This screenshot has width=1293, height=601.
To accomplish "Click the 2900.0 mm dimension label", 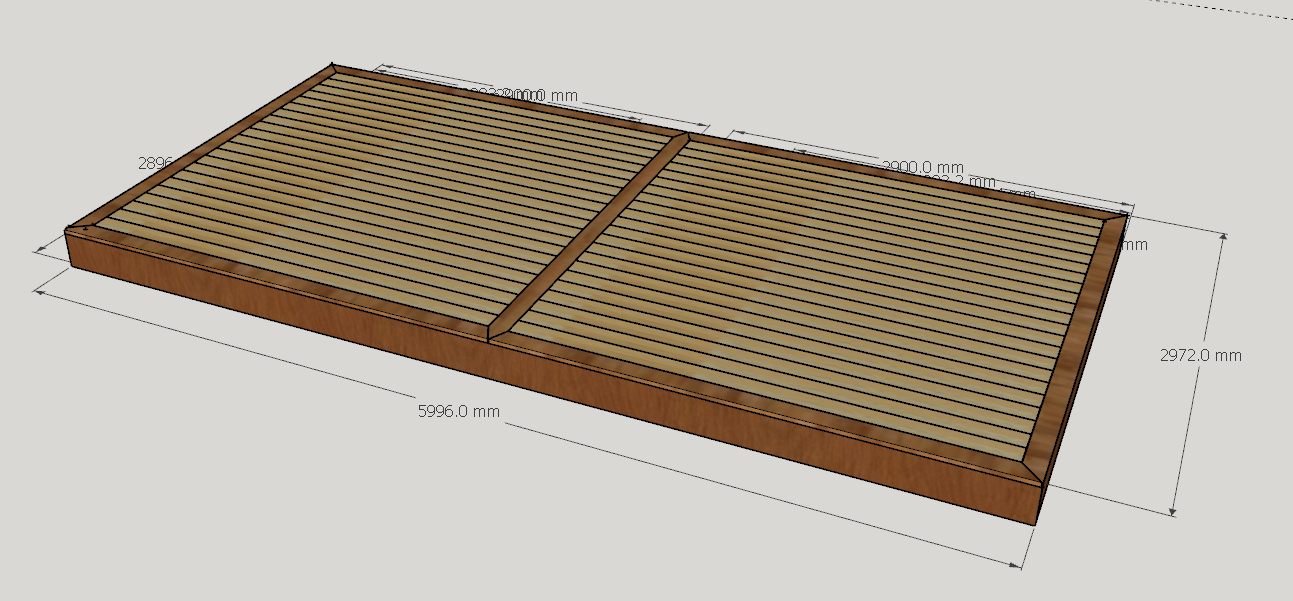I will click(x=923, y=166).
